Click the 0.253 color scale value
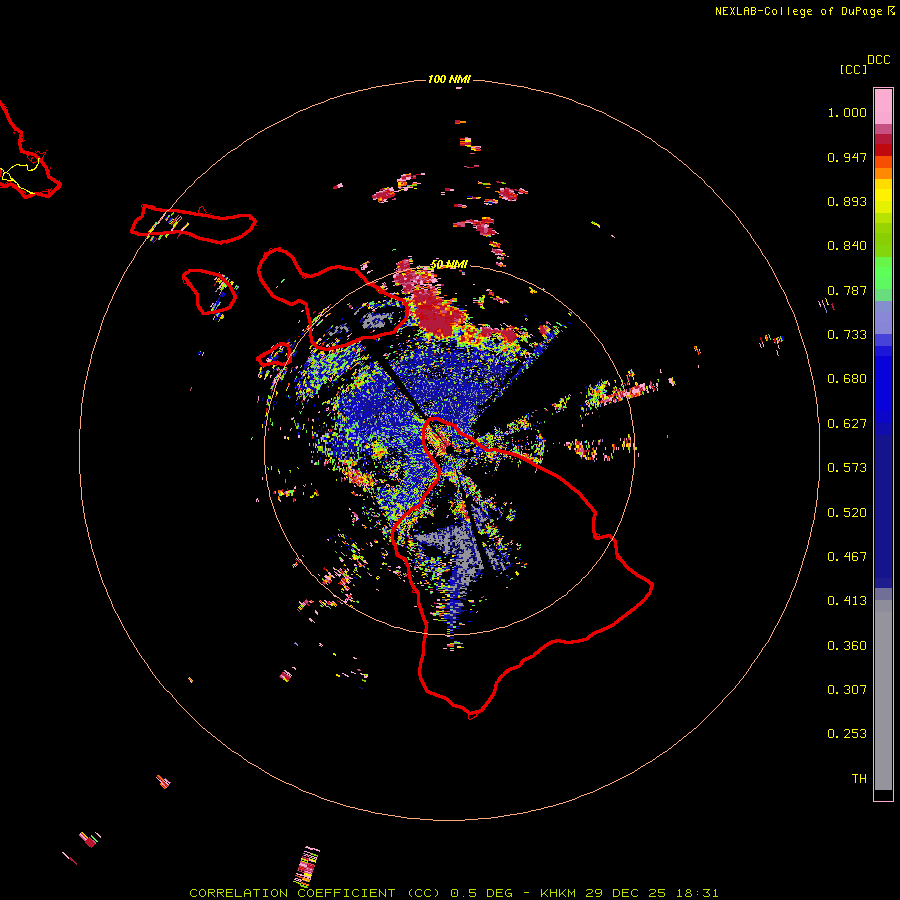Screen dimensions: 900x900 pos(847,734)
